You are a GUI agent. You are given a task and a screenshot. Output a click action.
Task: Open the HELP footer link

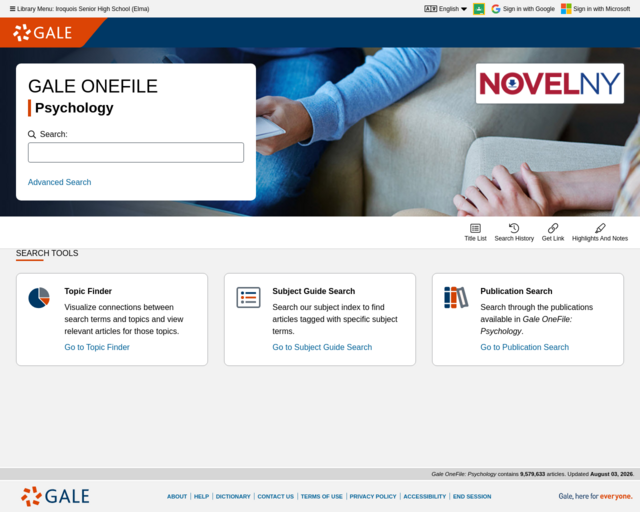pyautogui.click(x=201, y=496)
